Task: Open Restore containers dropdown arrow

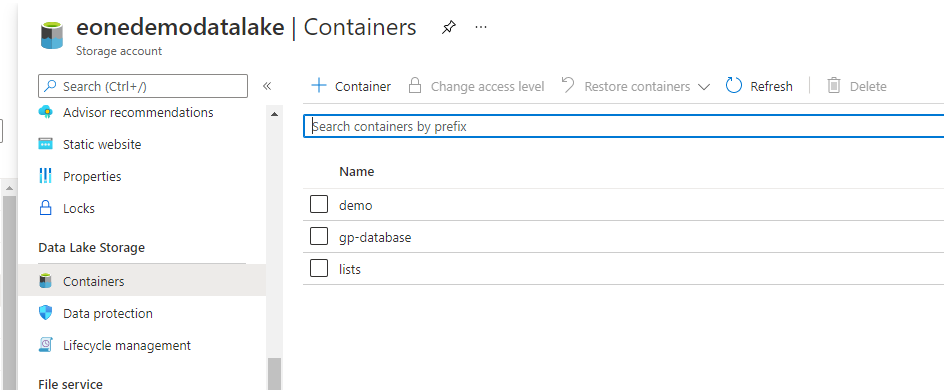Action: click(x=703, y=87)
